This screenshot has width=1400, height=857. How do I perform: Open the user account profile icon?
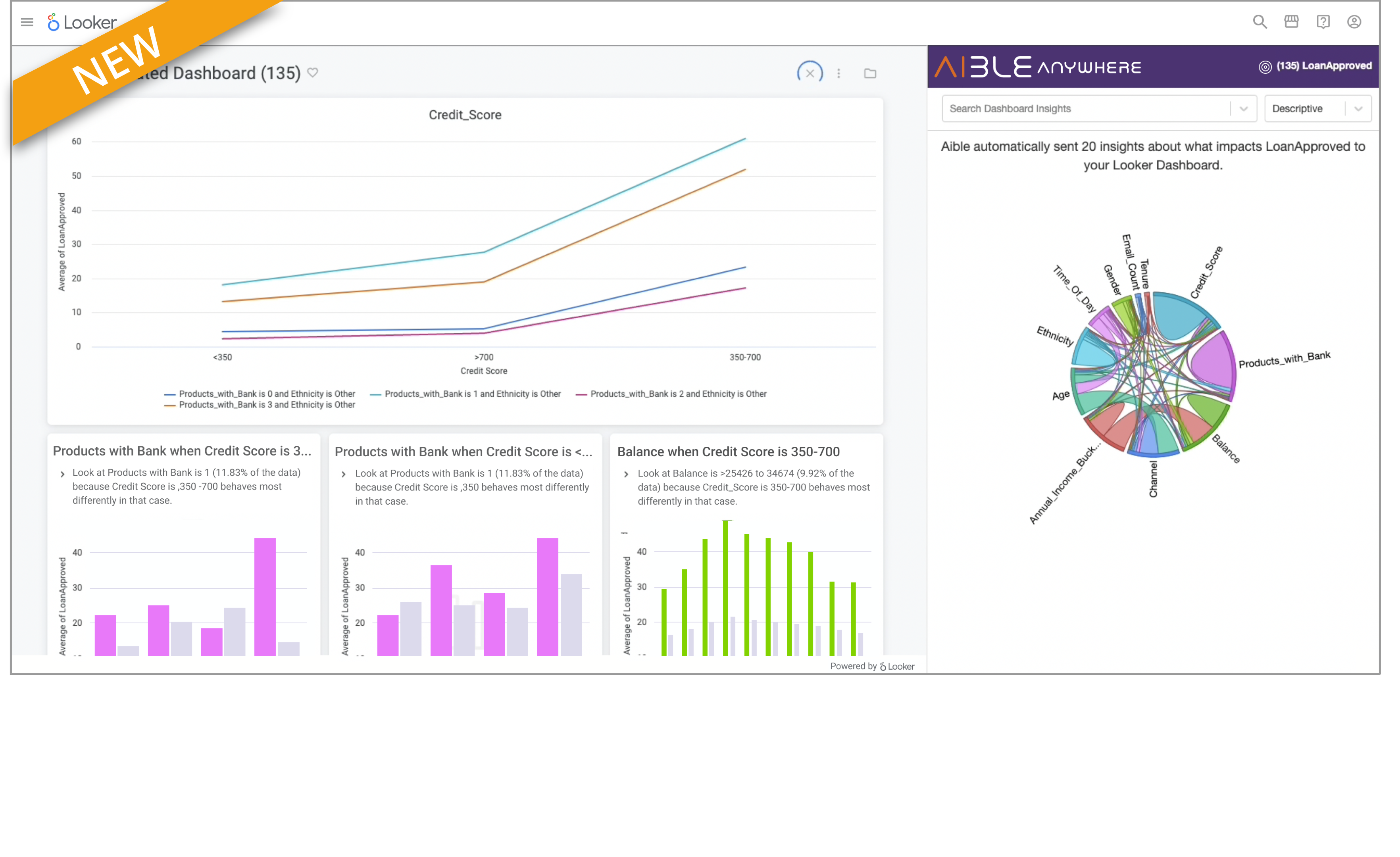point(1354,21)
